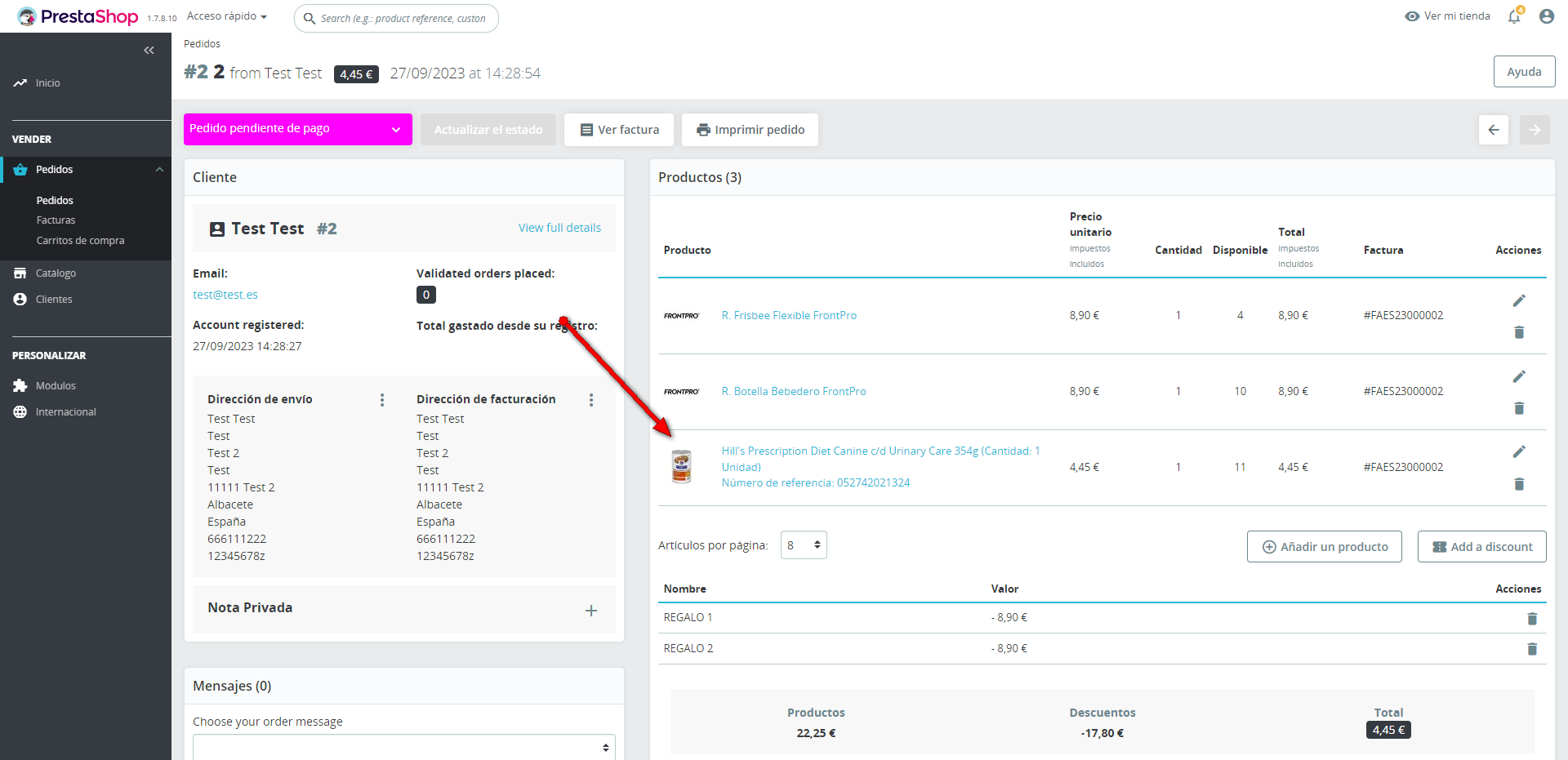Click the Imprimir pedido button
1568x760 pixels.
[x=750, y=130]
